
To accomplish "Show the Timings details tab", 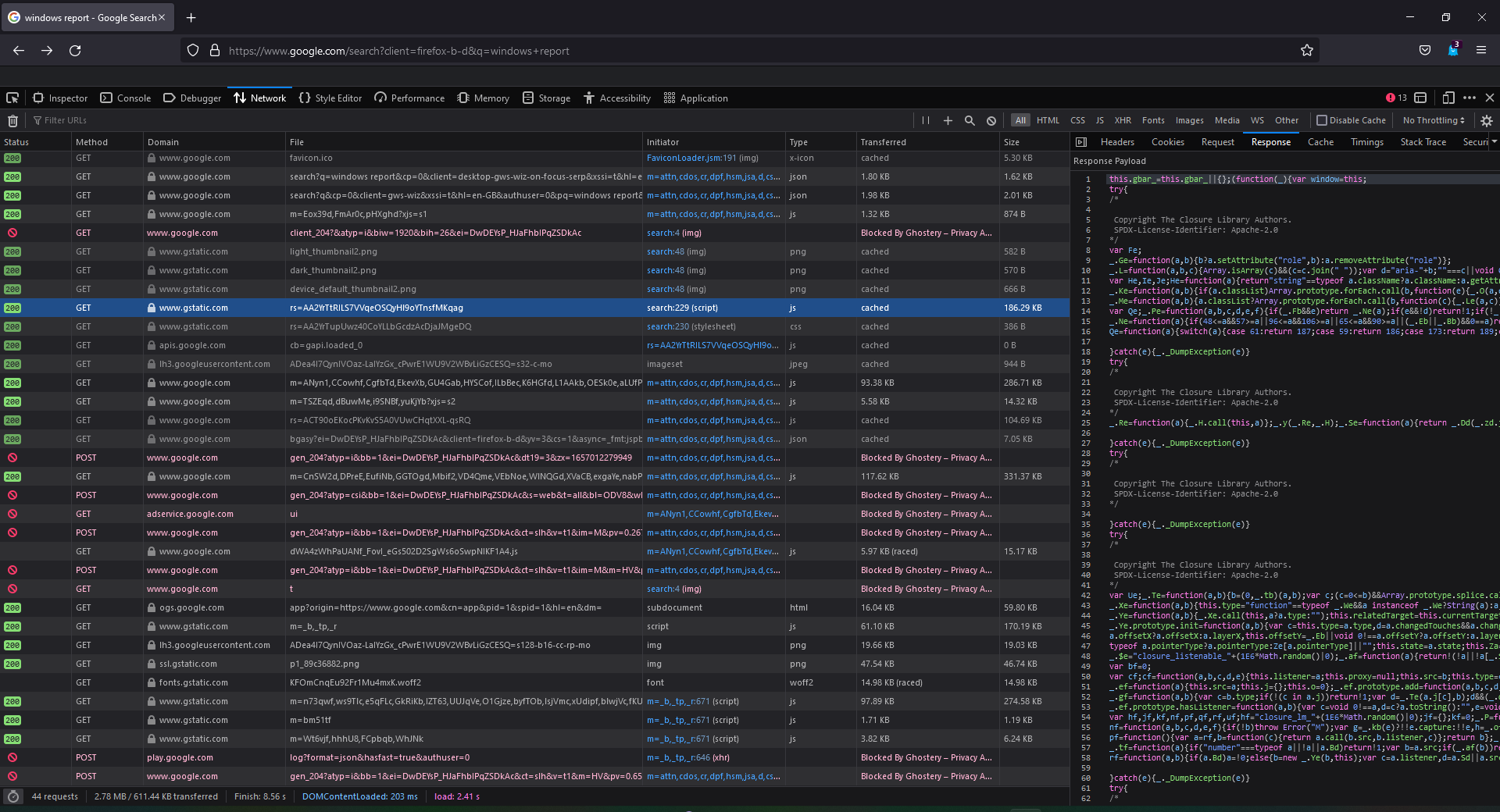I will coord(1366,142).
